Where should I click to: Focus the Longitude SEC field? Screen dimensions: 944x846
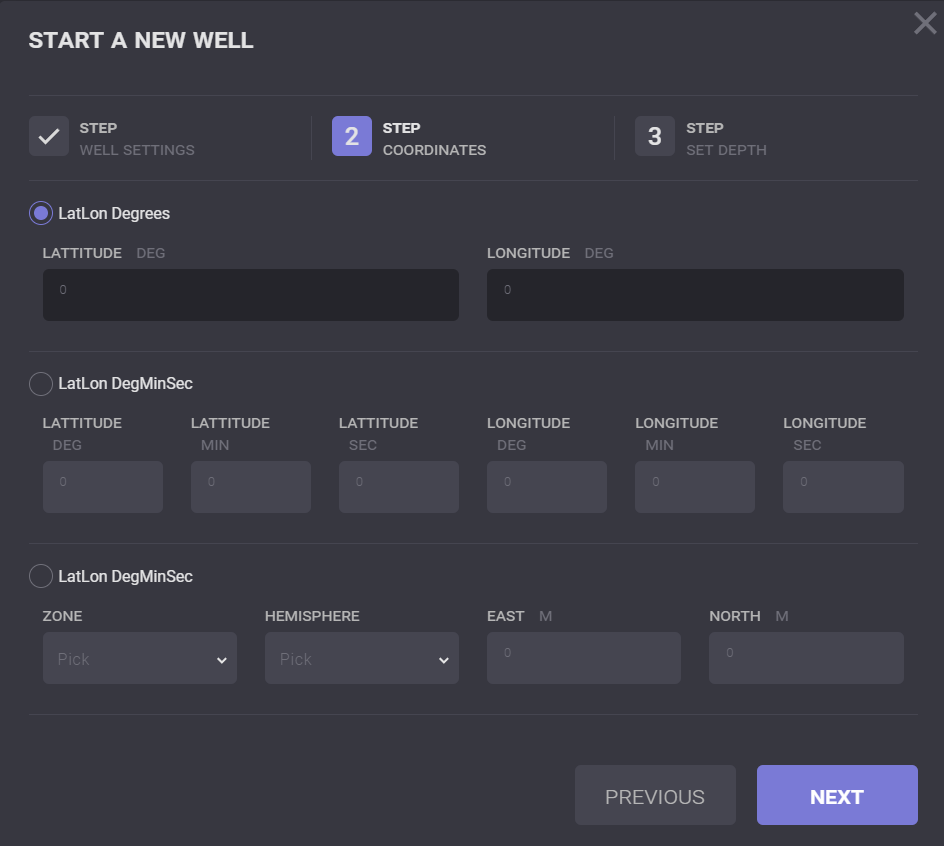tap(842, 487)
